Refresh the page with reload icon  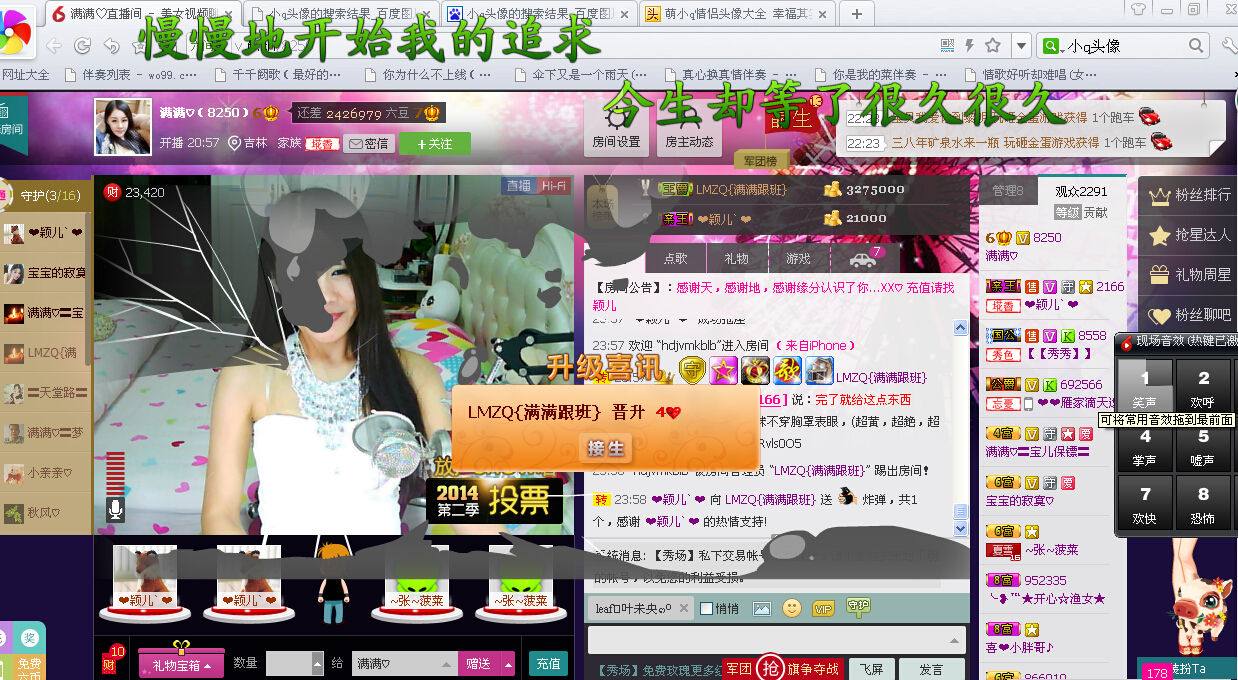click(83, 46)
